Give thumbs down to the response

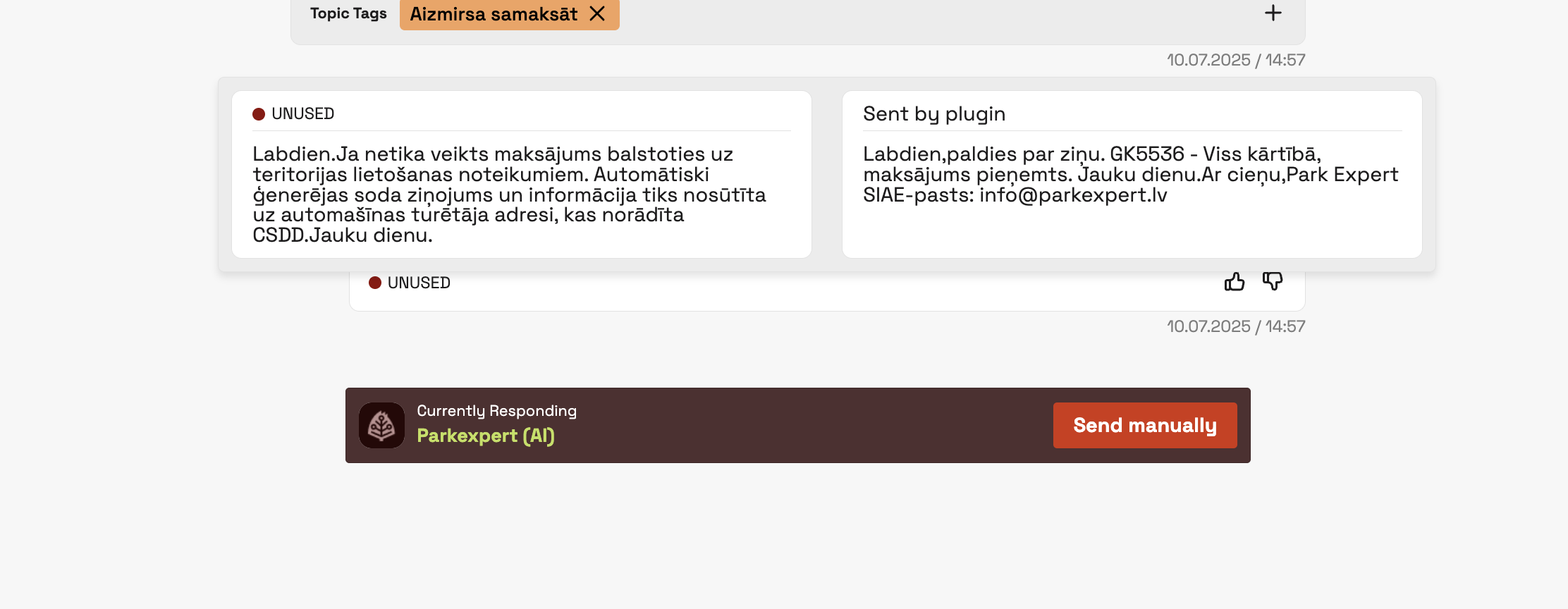(x=1273, y=282)
